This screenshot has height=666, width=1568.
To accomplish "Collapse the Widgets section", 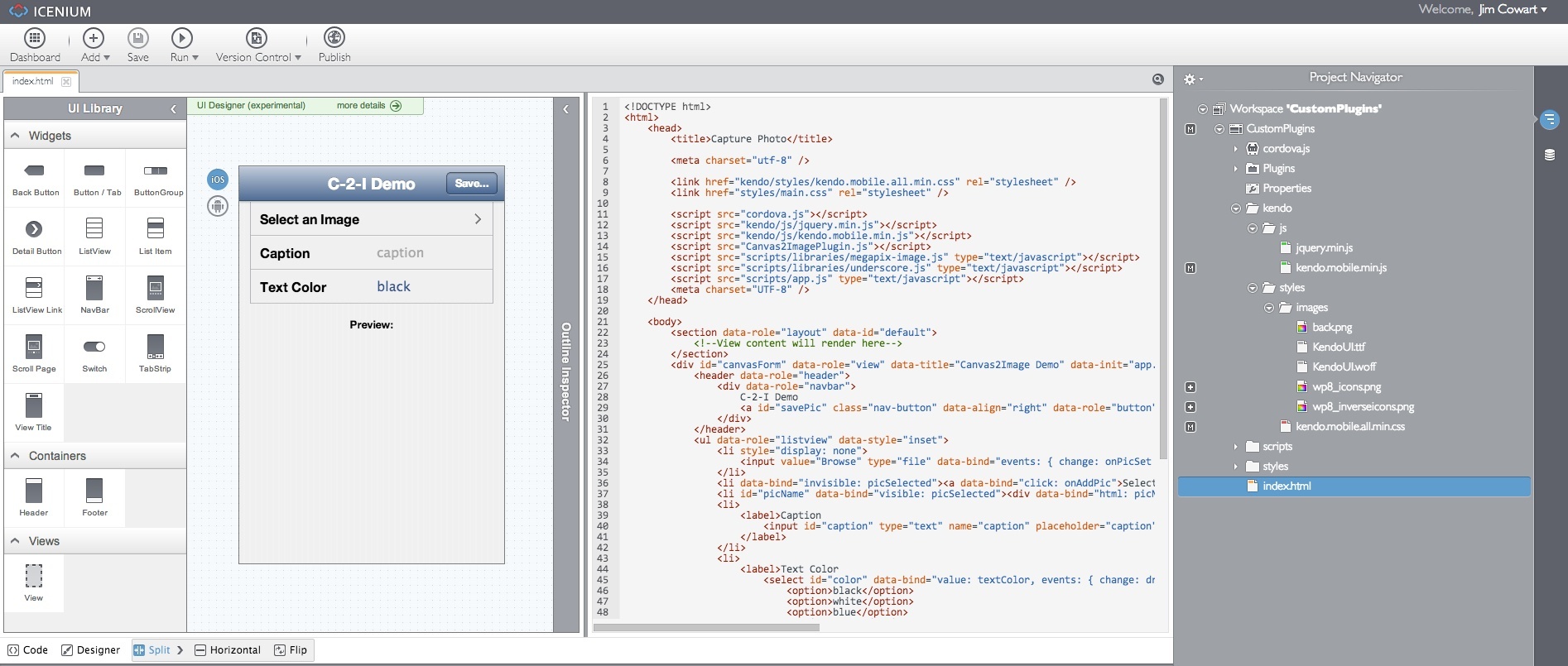I will [16, 136].
